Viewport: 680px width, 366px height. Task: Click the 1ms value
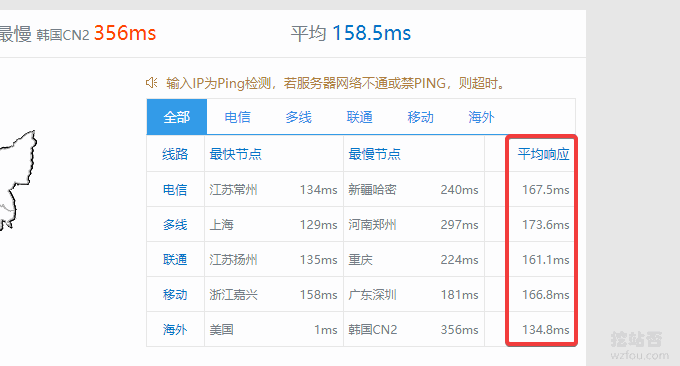[x=326, y=330]
